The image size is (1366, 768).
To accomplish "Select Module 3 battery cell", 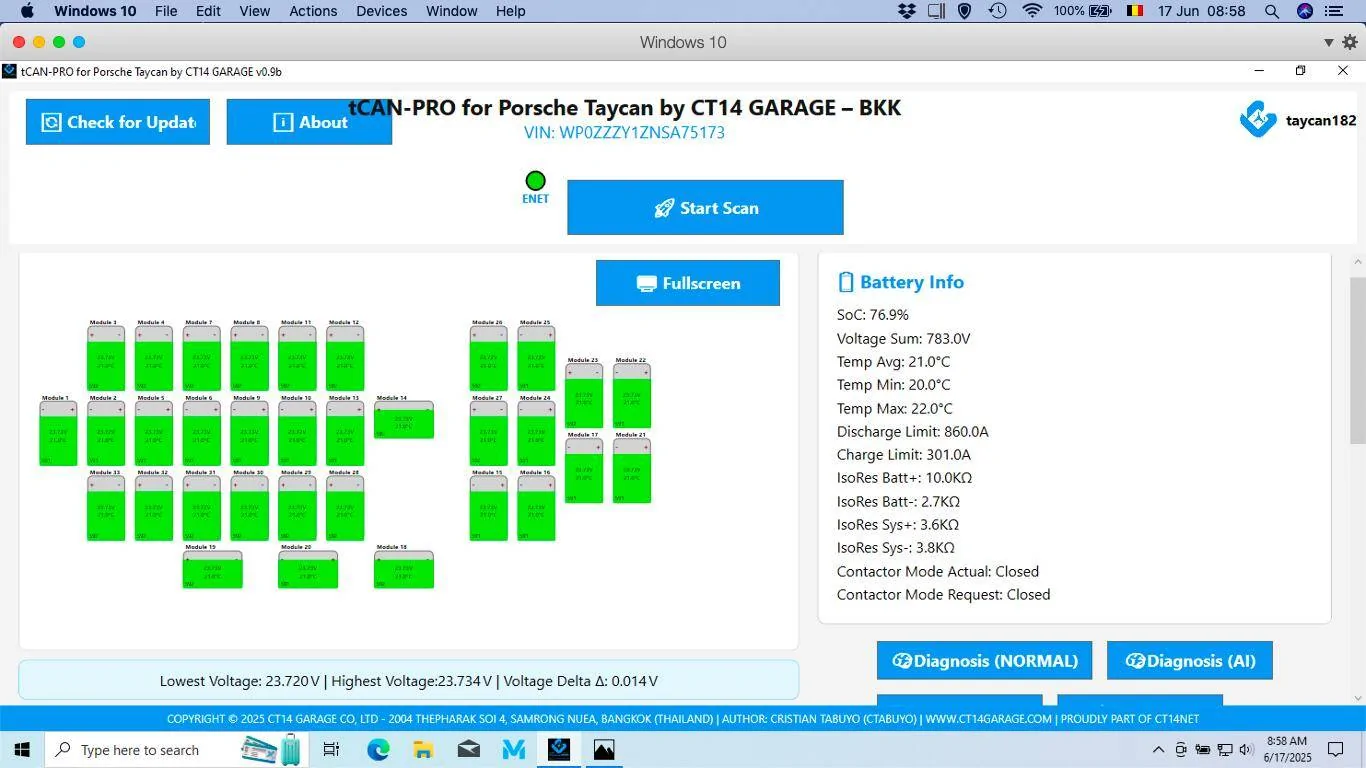I will point(106,358).
